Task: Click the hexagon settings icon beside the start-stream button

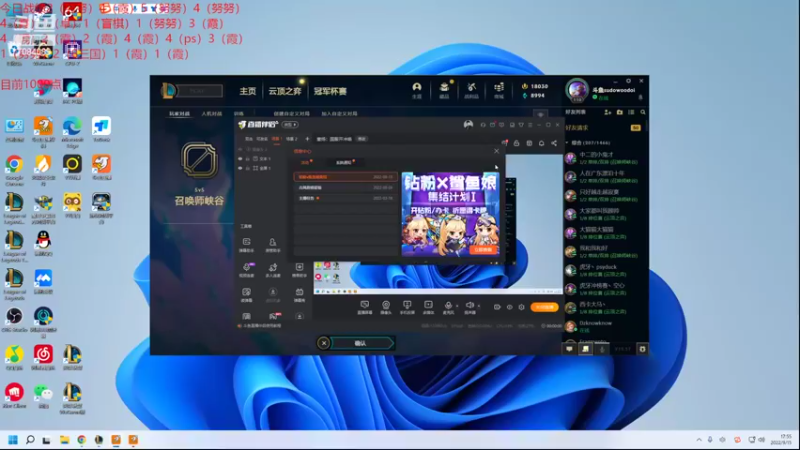Action: tap(521, 307)
